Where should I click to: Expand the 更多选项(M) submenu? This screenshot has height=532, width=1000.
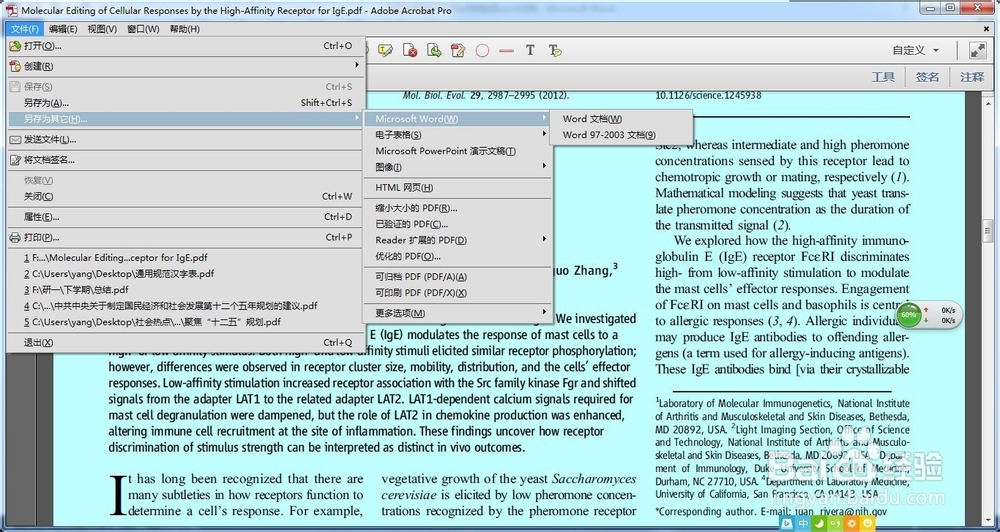click(x=458, y=313)
